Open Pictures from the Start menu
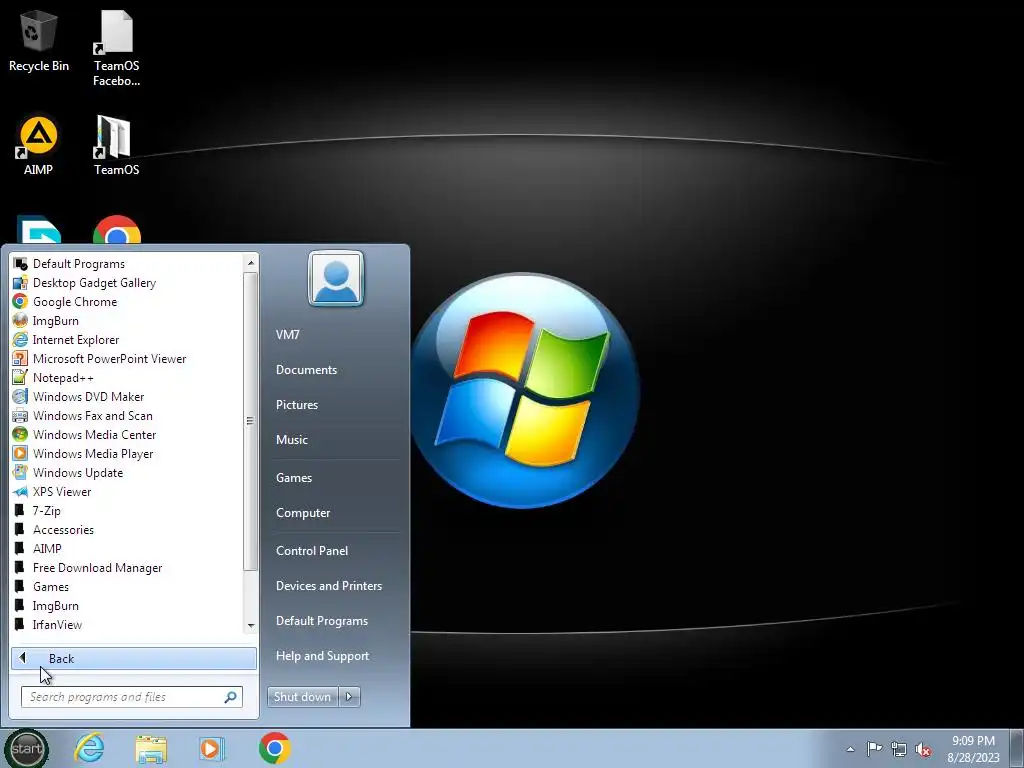This screenshot has height=768, width=1024. (x=297, y=405)
